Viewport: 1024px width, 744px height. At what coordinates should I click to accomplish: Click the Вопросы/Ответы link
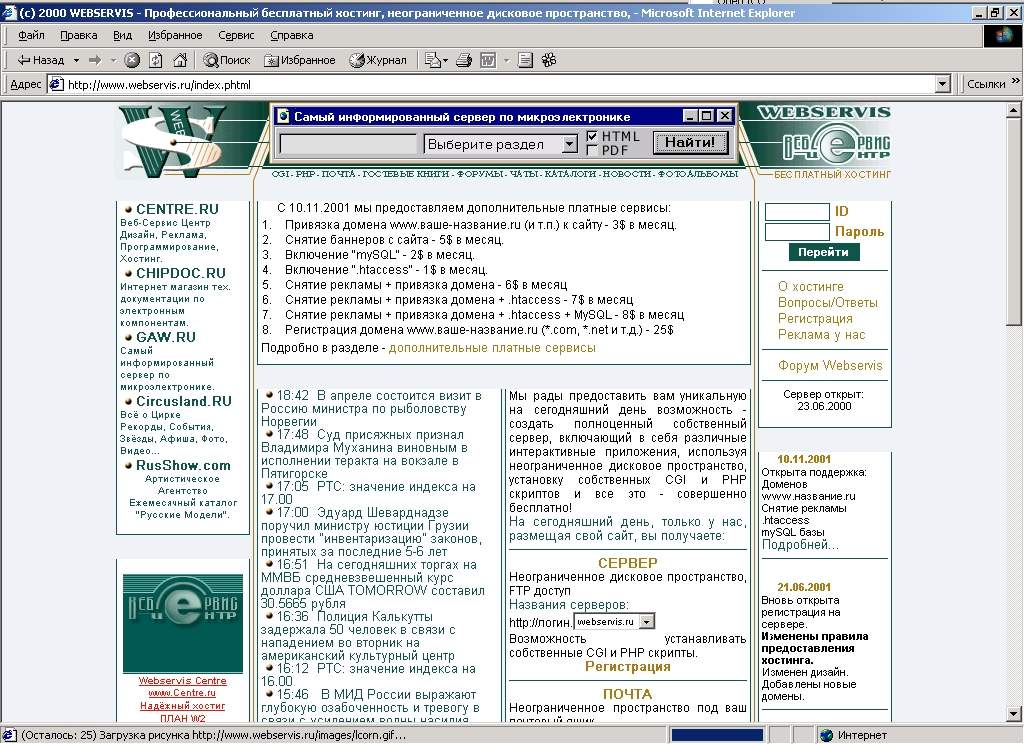coord(827,302)
